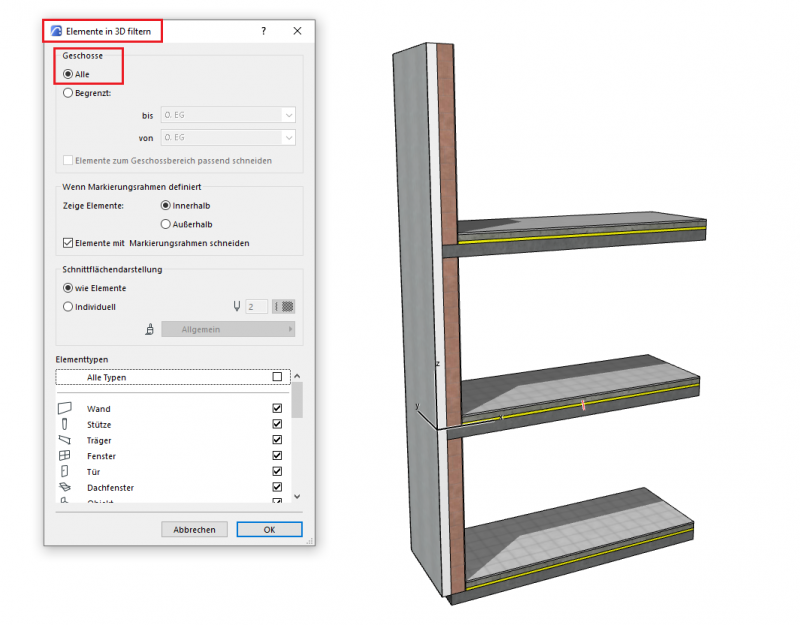Click the Tür door icon
Viewport: 800px width, 625px height.
click(65, 471)
